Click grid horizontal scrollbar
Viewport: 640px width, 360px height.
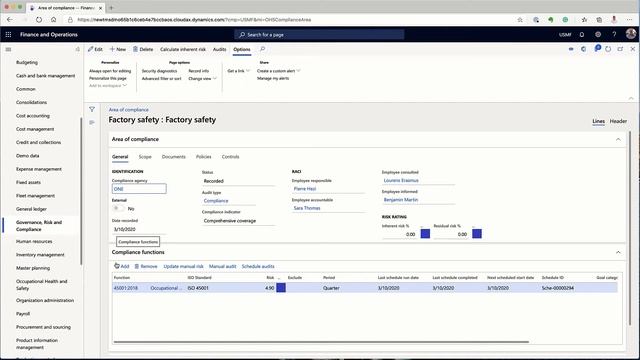tap(321, 342)
